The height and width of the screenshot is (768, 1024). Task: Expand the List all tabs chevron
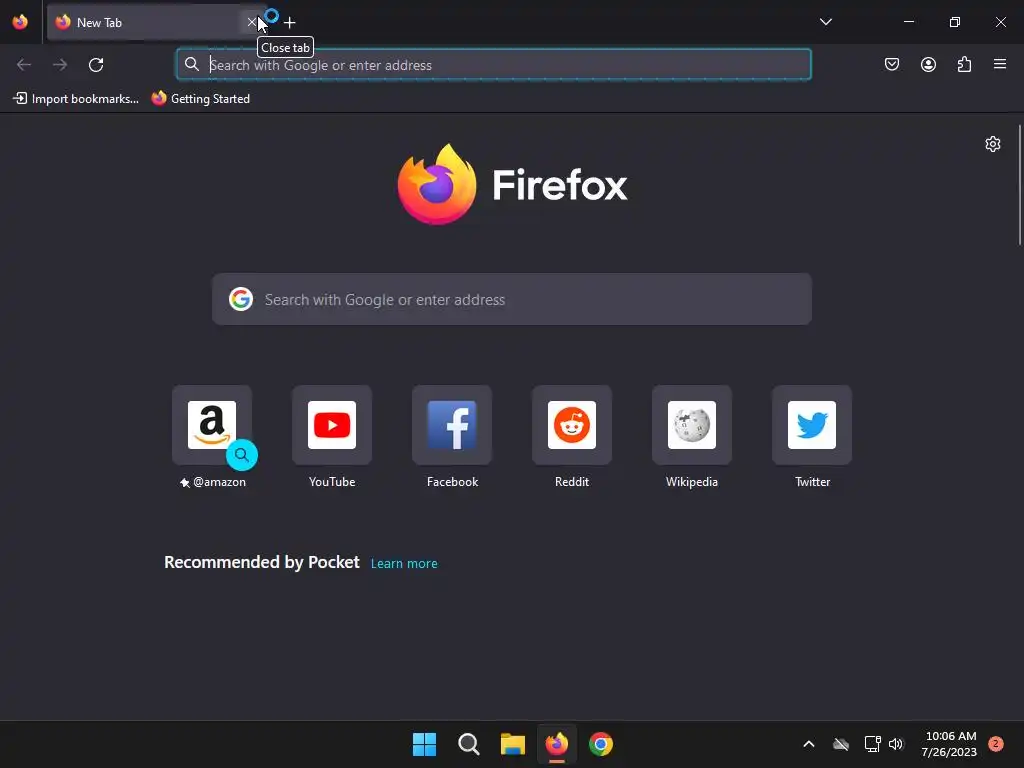825,22
